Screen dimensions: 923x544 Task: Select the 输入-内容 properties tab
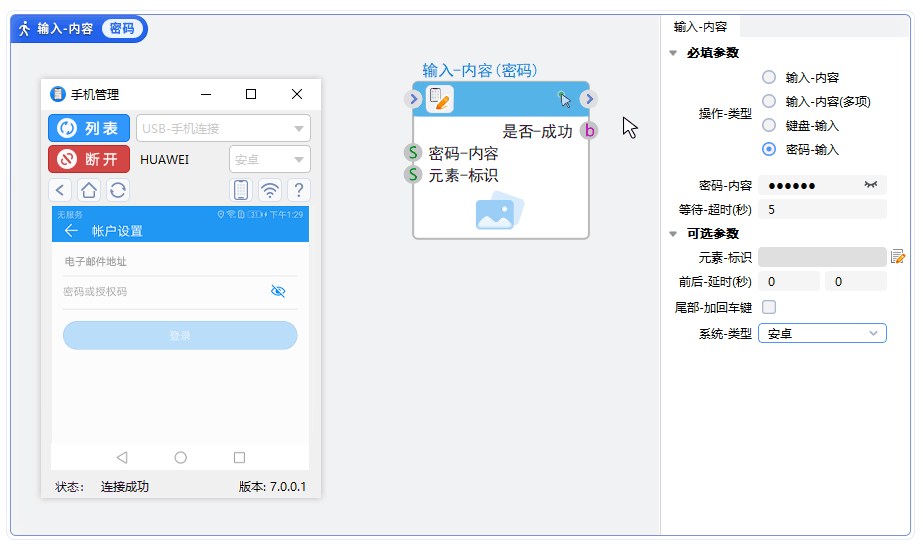pos(700,27)
